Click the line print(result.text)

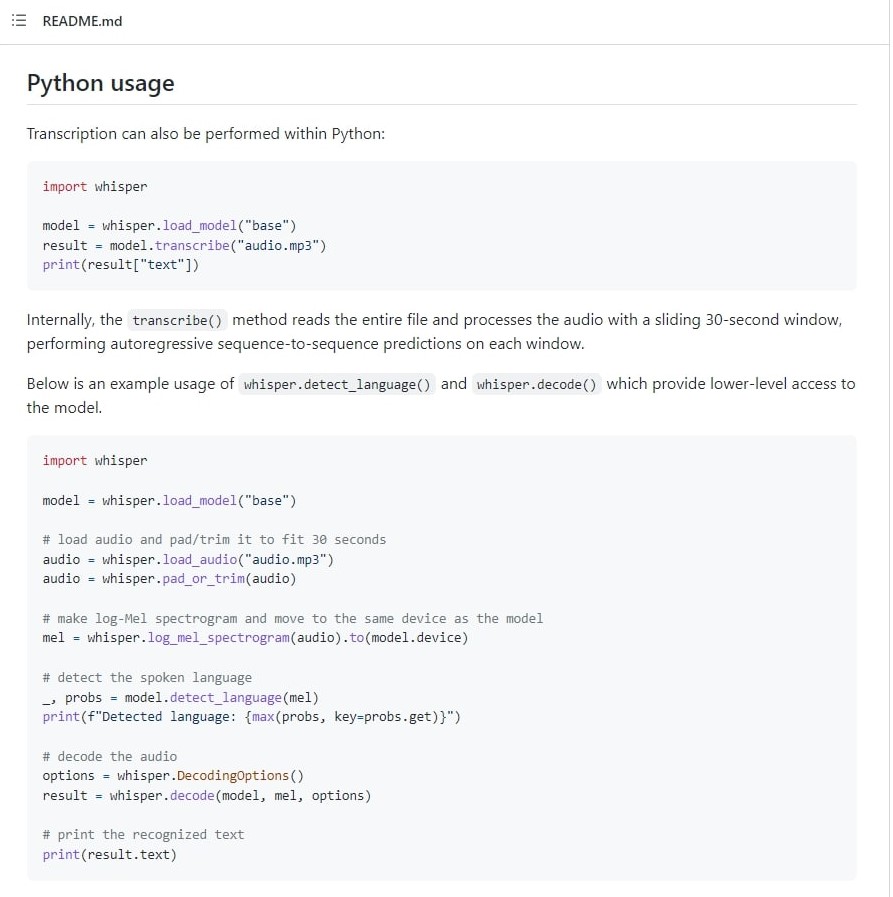110,855
